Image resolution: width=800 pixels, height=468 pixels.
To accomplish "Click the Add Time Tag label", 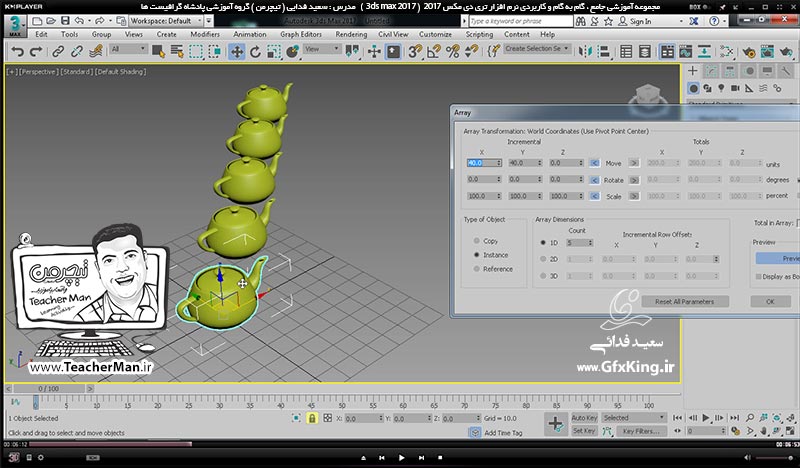I will click(x=503, y=433).
